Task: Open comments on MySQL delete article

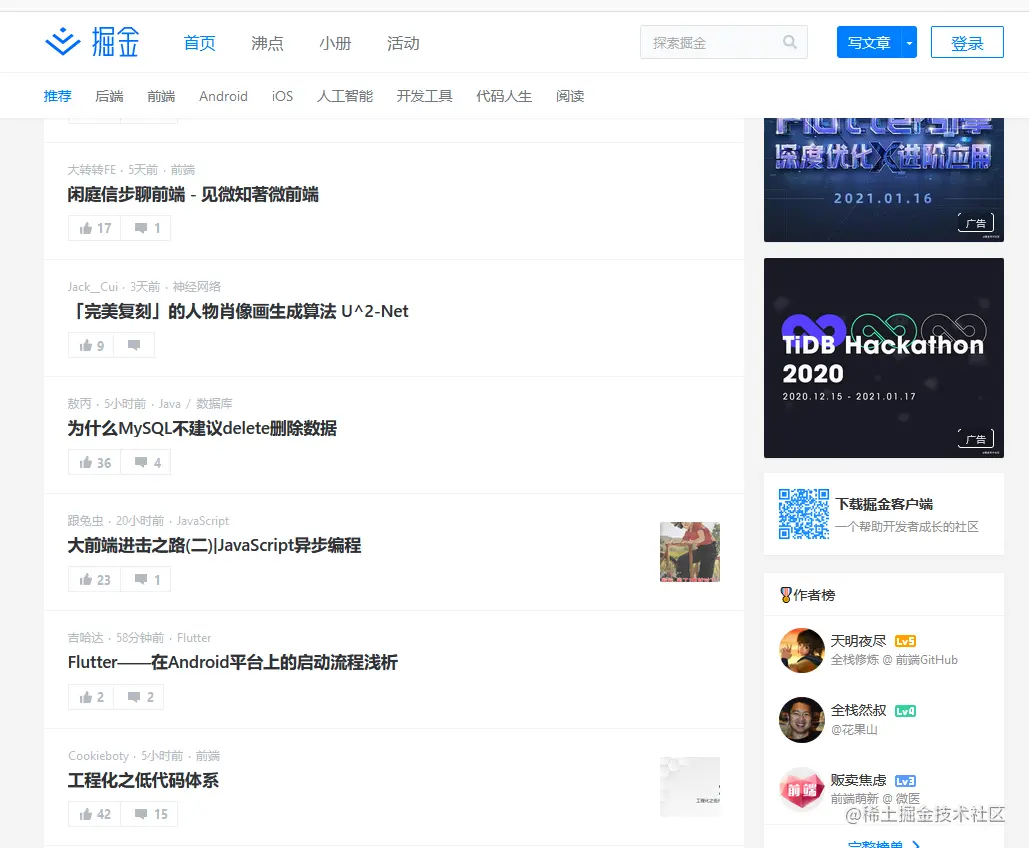Action: coord(146,462)
